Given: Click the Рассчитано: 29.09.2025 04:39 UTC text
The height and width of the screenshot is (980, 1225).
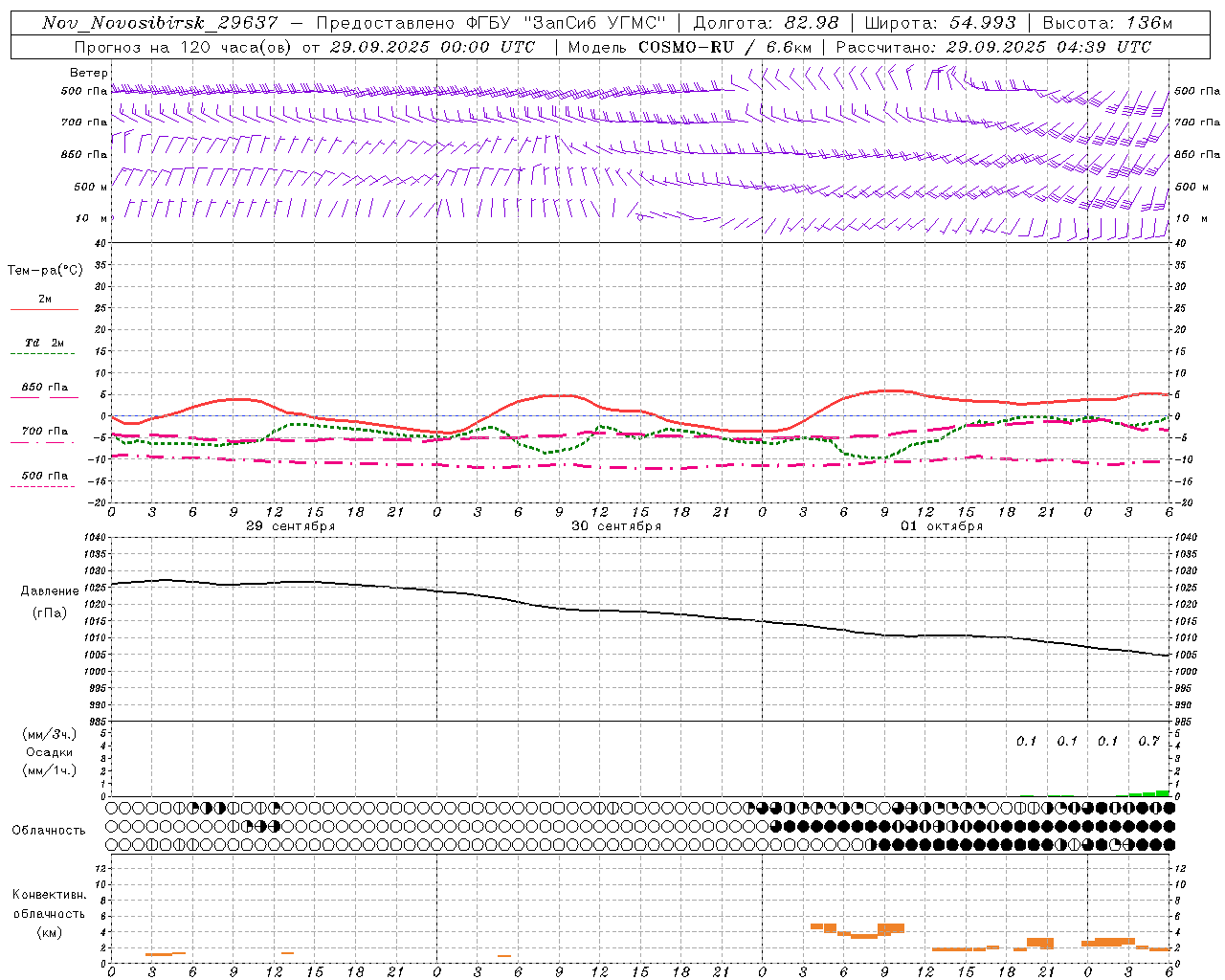Looking at the screenshot, I should [x=993, y=47].
